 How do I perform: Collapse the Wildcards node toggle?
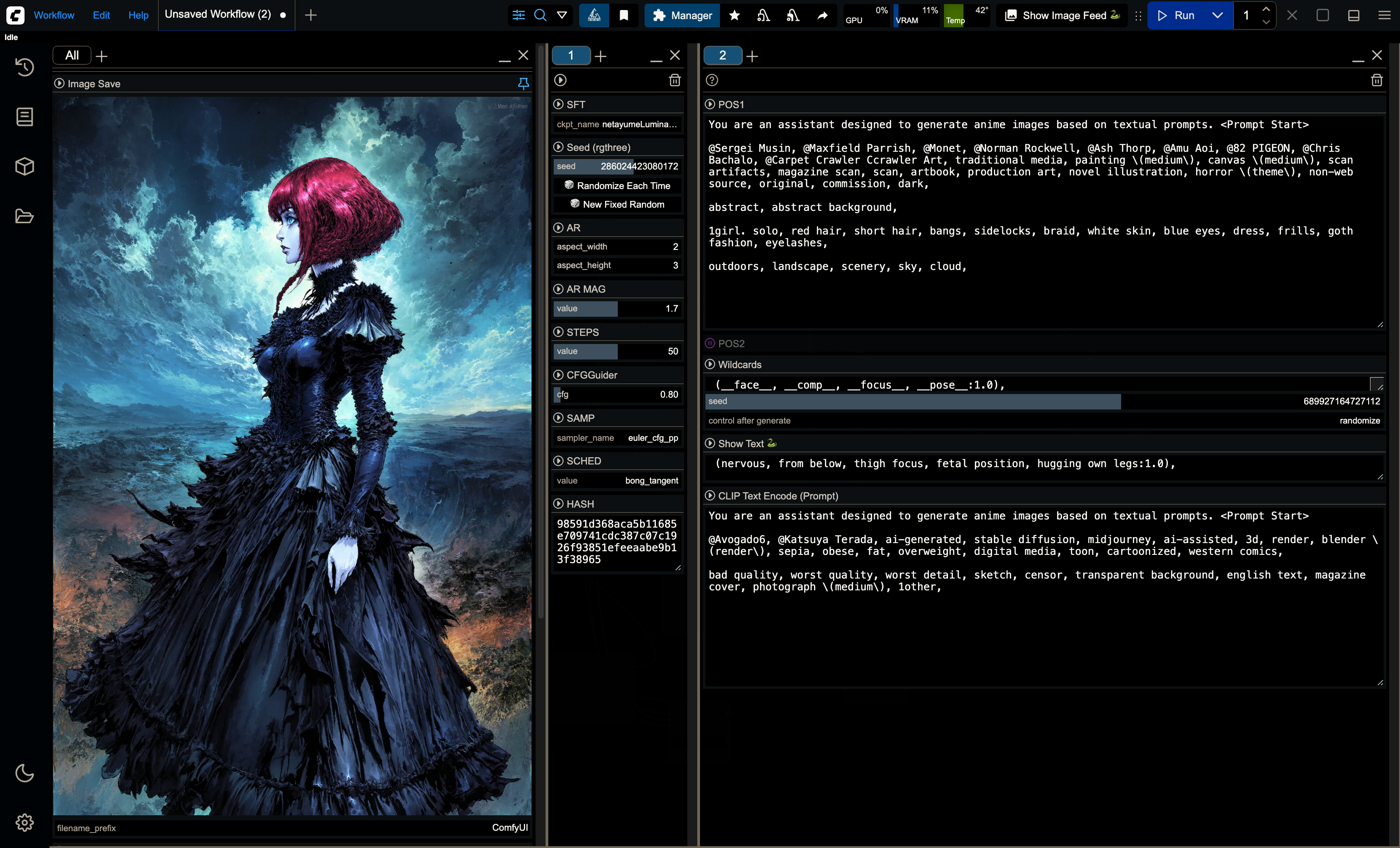point(710,364)
